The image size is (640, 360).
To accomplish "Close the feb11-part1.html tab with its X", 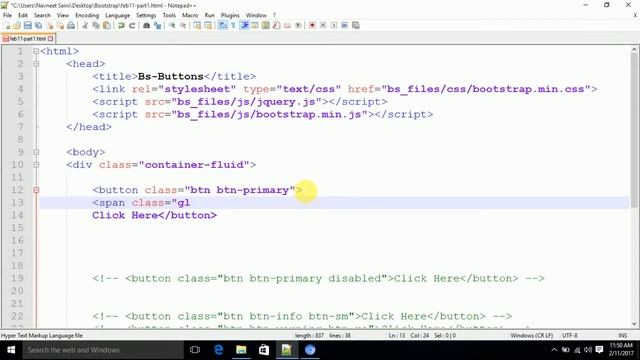I will click(51, 39).
